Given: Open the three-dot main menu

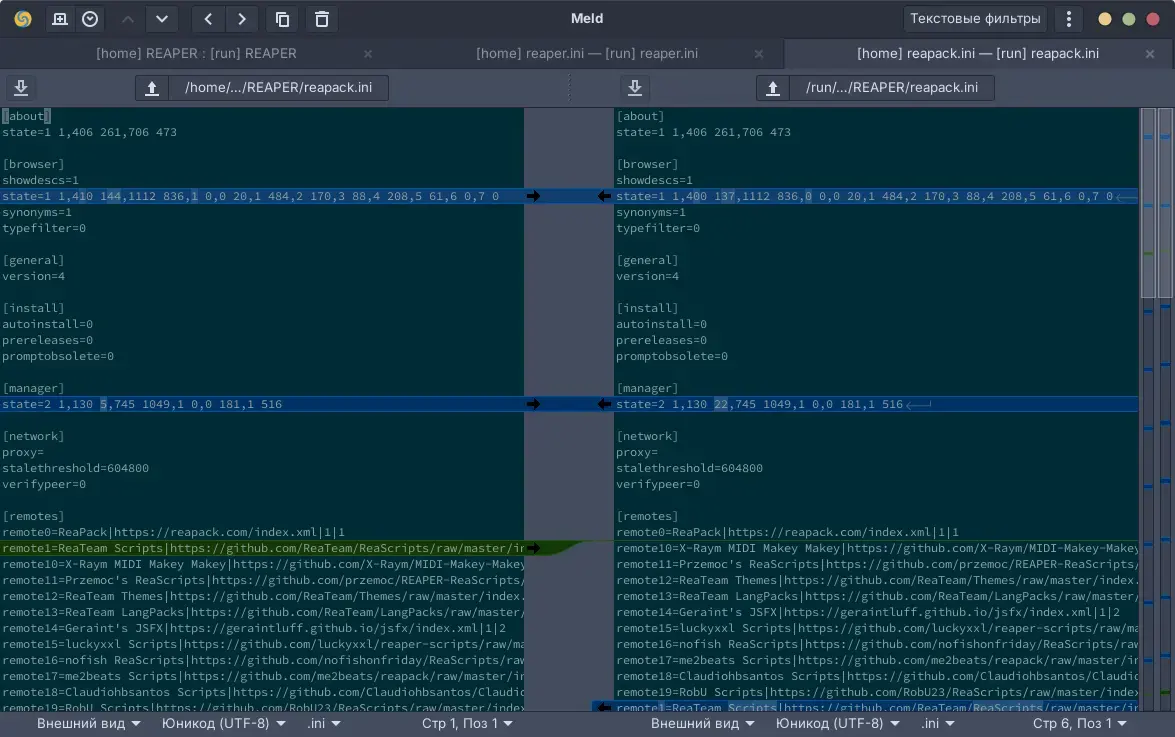Looking at the screenshot, I should tap(1069, 19).
